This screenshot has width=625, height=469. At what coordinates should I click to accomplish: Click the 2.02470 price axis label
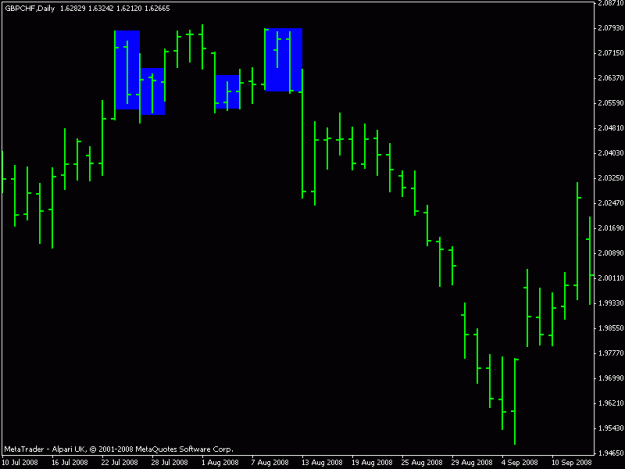[610, 203]
